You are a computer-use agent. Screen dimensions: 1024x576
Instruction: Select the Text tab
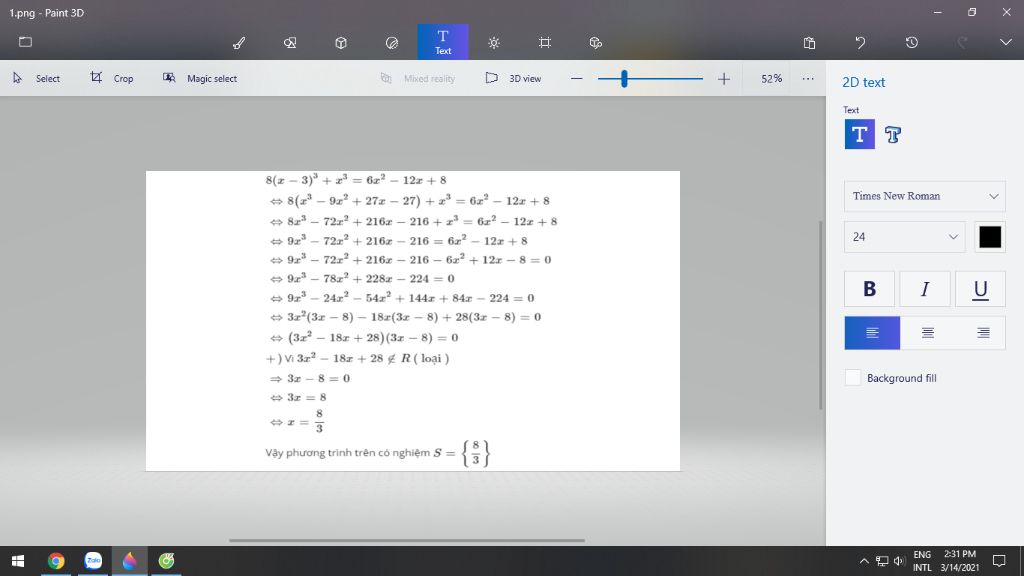pos(443,42)
